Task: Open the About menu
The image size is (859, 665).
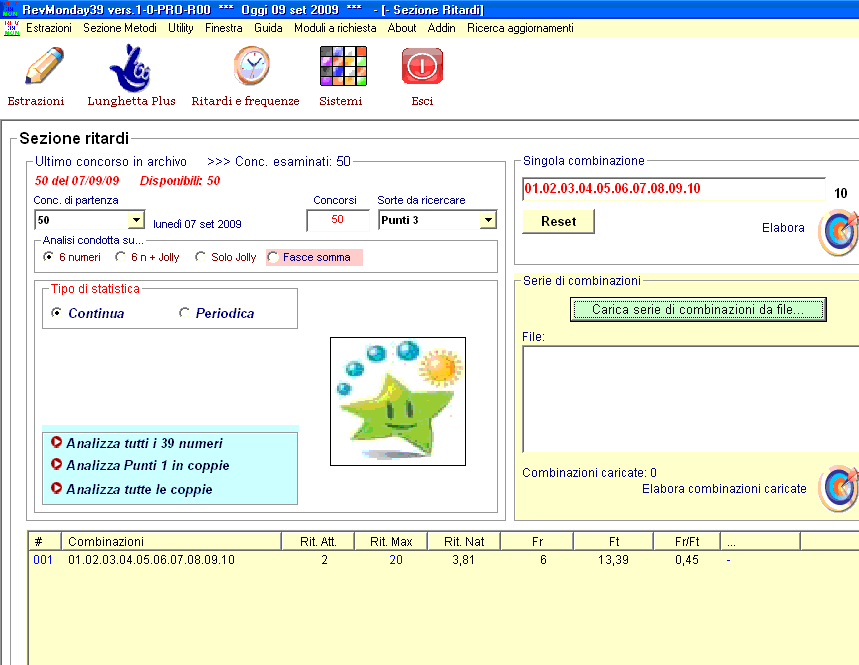Action: coord(402,28)
